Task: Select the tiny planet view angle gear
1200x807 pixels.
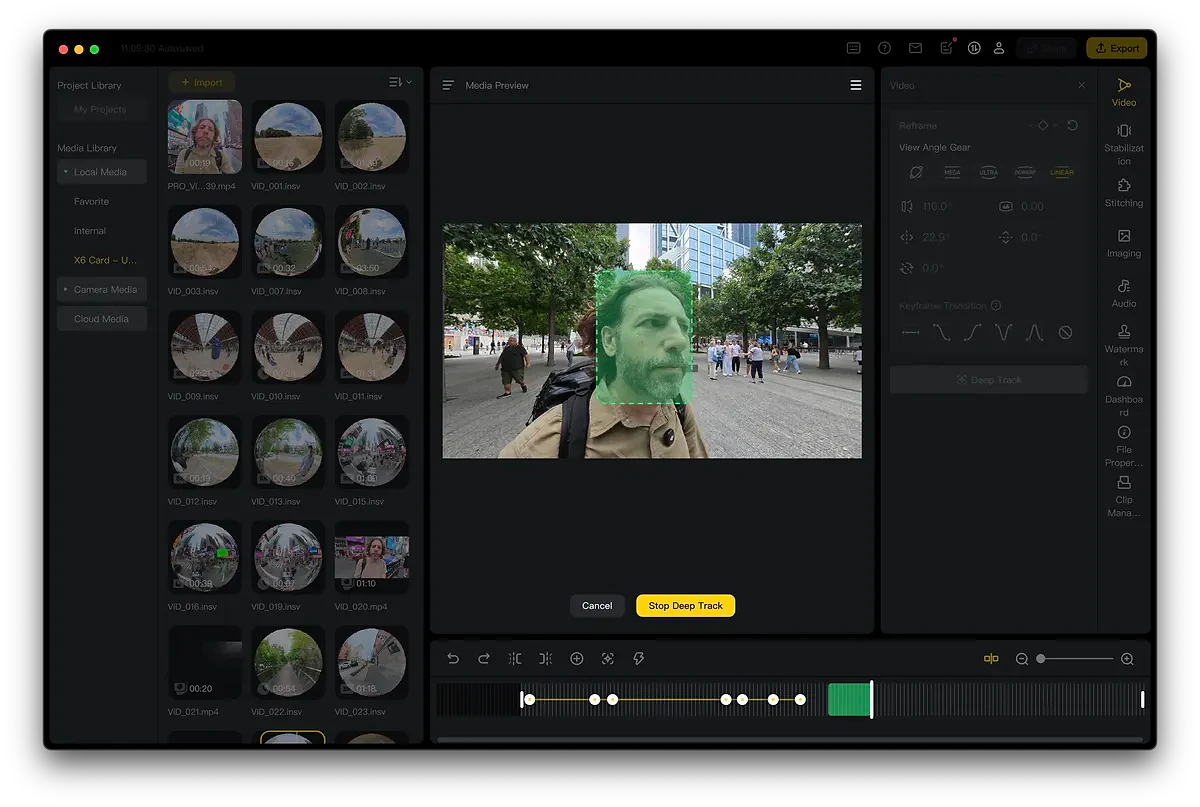Action: (x=916, y=172)
